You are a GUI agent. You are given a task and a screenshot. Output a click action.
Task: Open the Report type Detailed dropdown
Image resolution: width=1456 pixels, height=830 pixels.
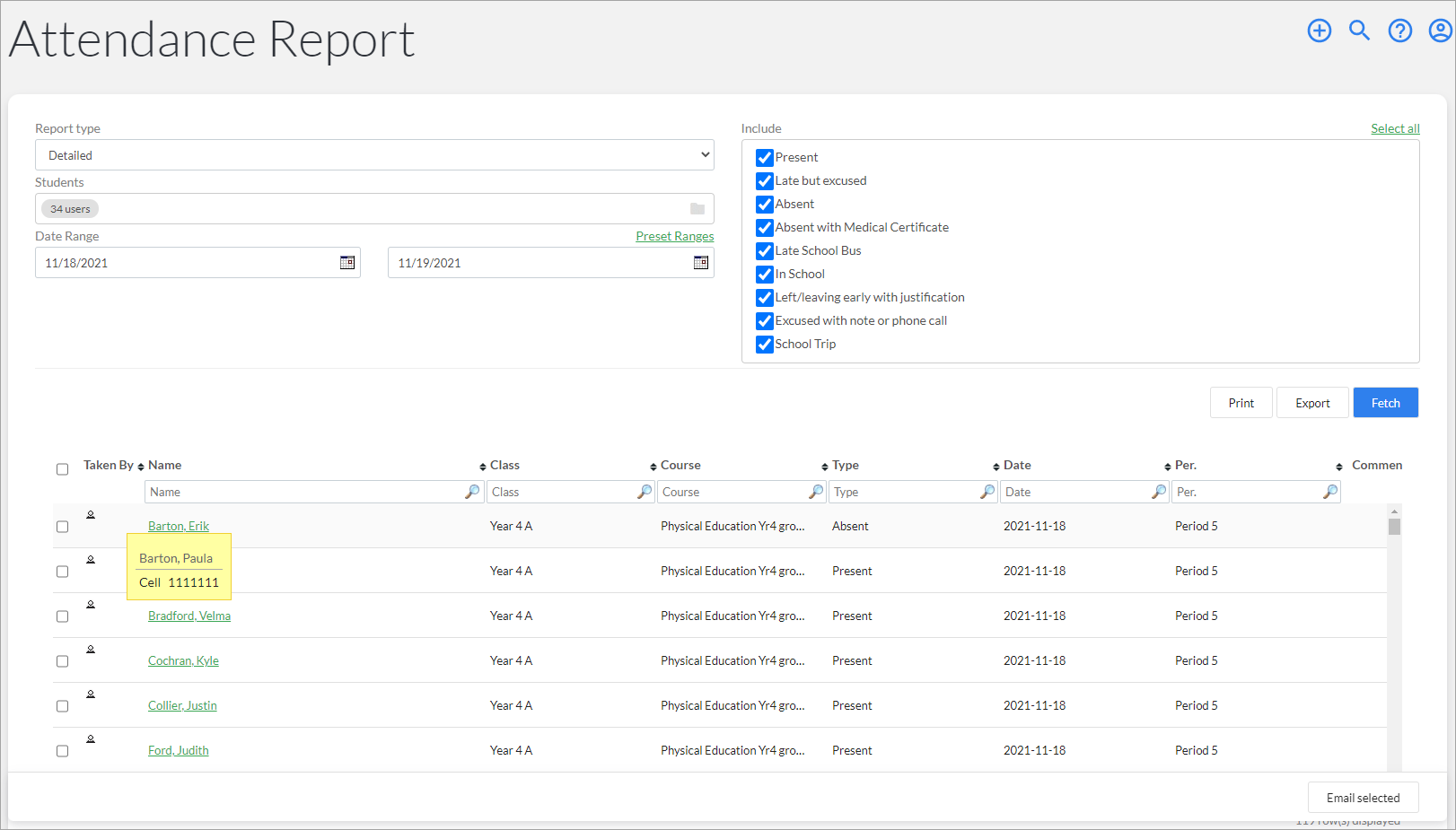(374, 155)
